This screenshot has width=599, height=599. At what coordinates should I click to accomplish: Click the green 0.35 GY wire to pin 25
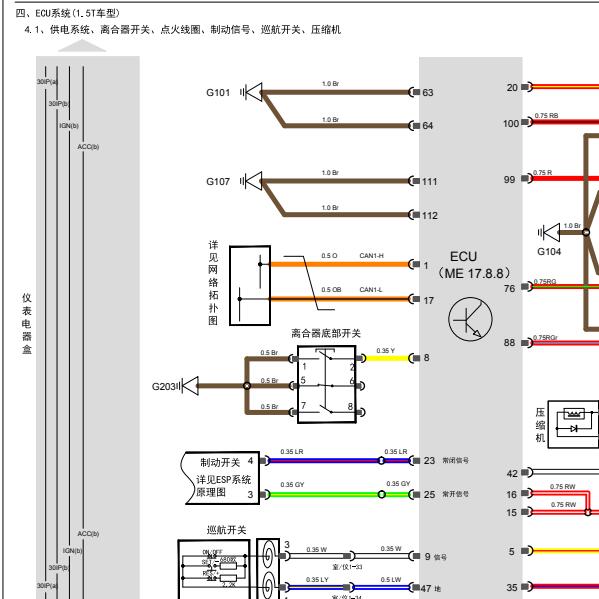point(339,495)
